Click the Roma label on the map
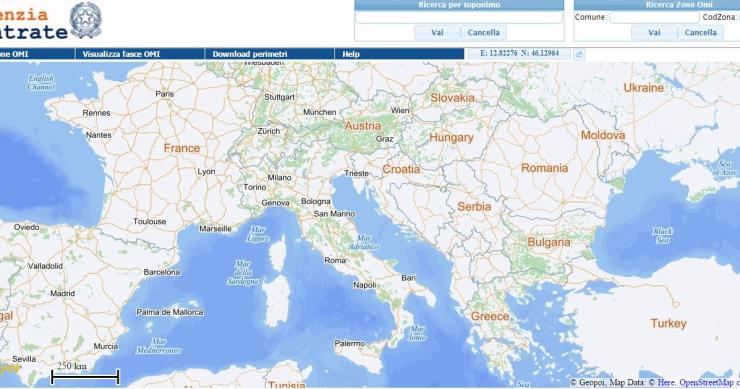Viewport: 740px width, 389px height. (335, 261)
